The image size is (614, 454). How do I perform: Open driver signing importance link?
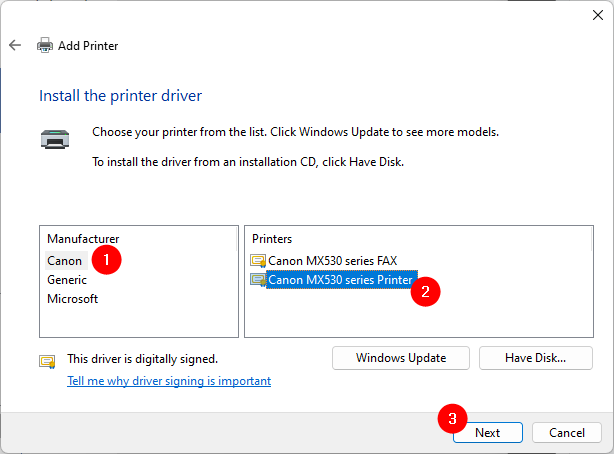click(x=169, y=381)
